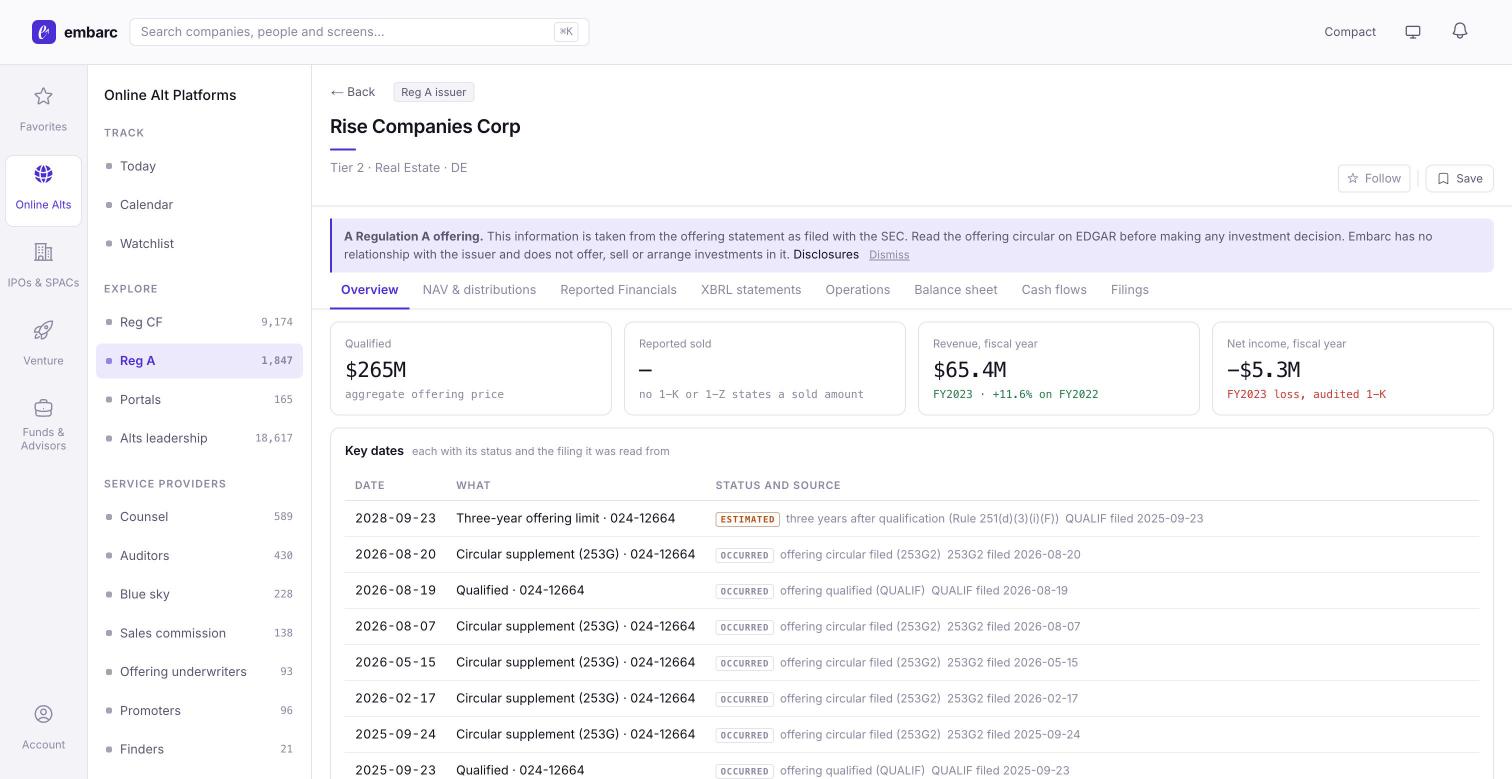Click the embarc logo icon
Viewport: 1512px width, 779px height.
(44, 32)
